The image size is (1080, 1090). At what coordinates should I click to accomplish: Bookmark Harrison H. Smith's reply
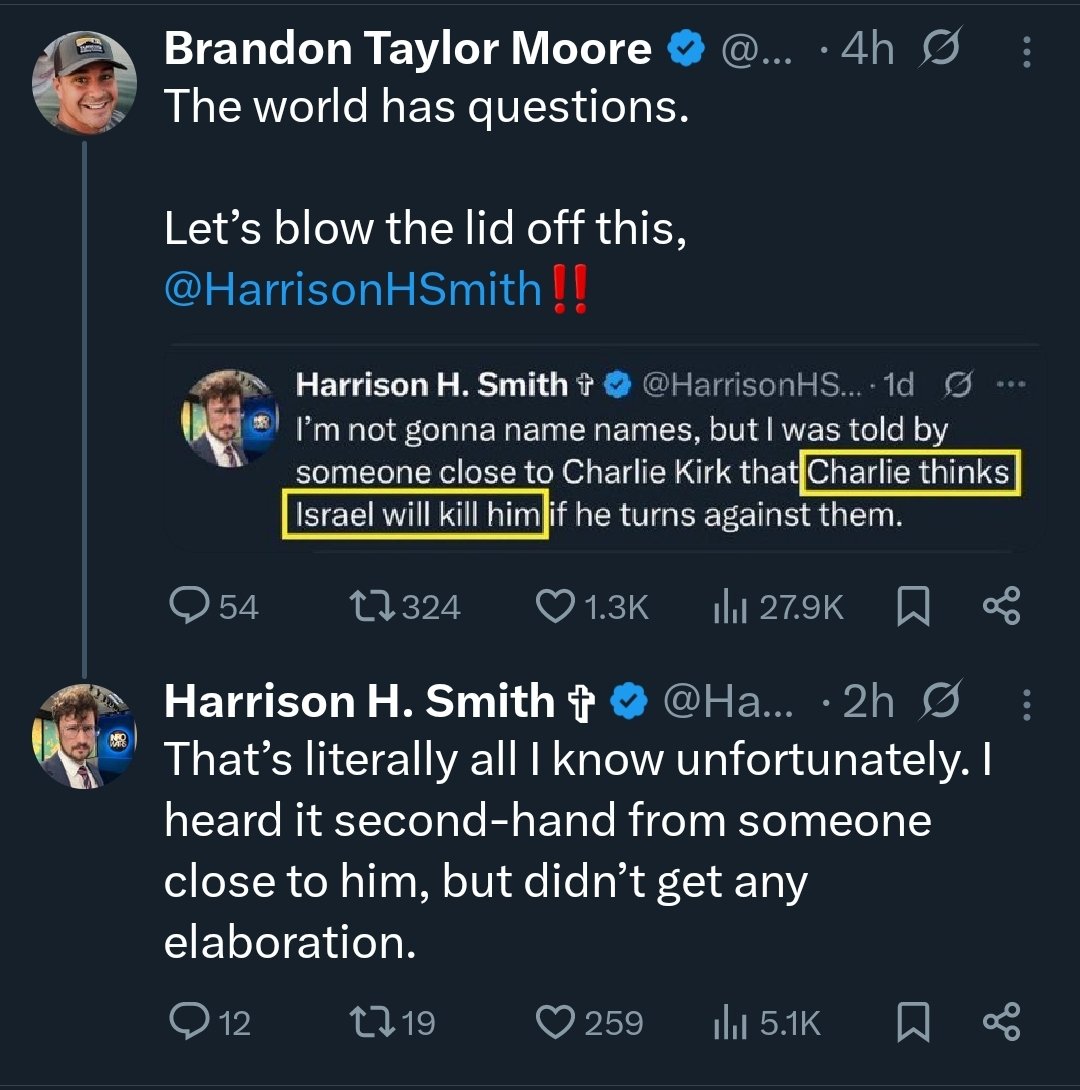[x=913, y=1022]
